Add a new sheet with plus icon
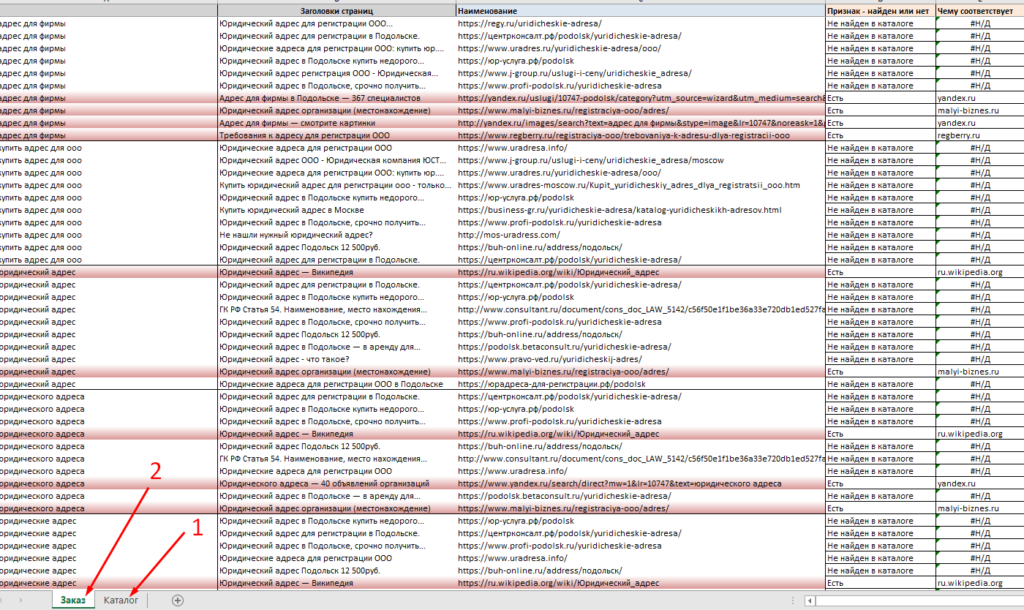1024x610 pixels. pyautogui.click(x=178, y=600)
